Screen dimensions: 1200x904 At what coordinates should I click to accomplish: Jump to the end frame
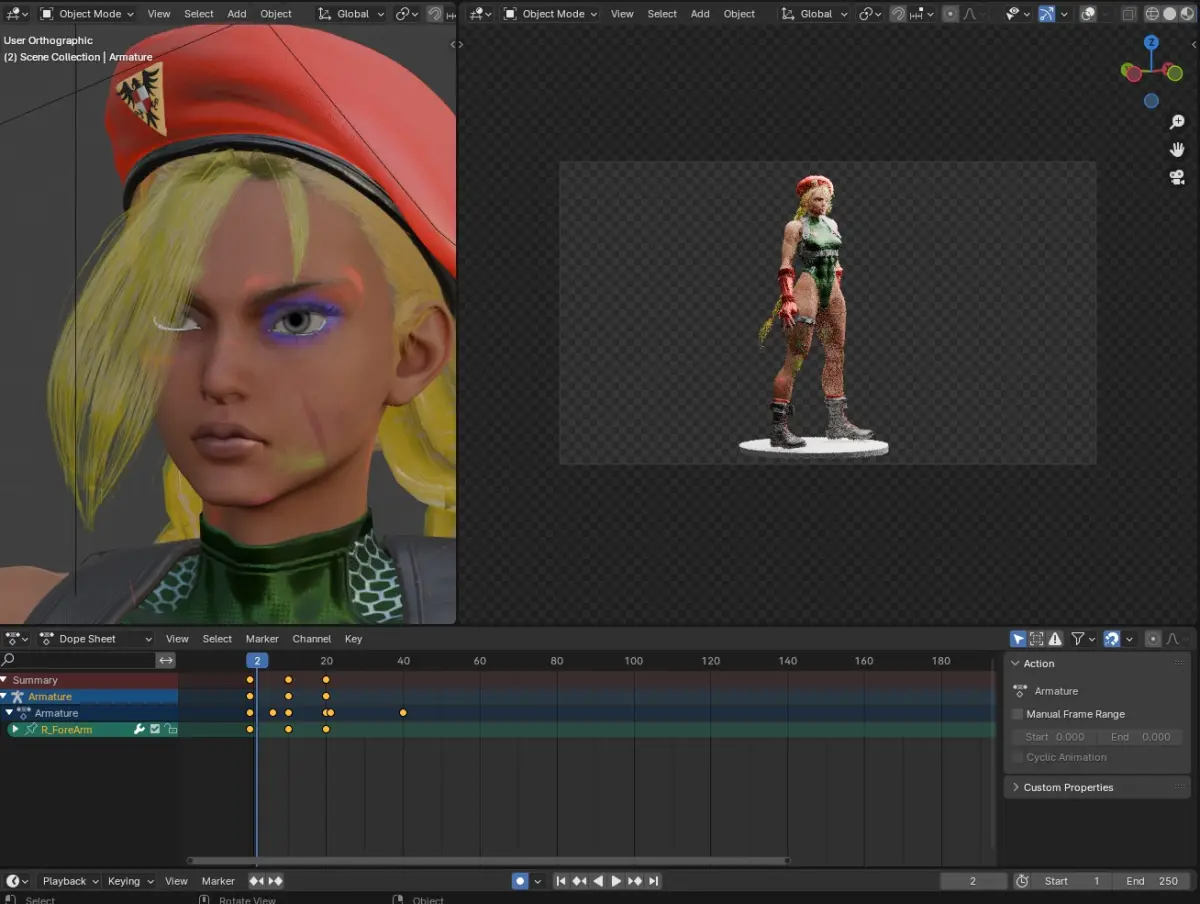tap(653, 881)
